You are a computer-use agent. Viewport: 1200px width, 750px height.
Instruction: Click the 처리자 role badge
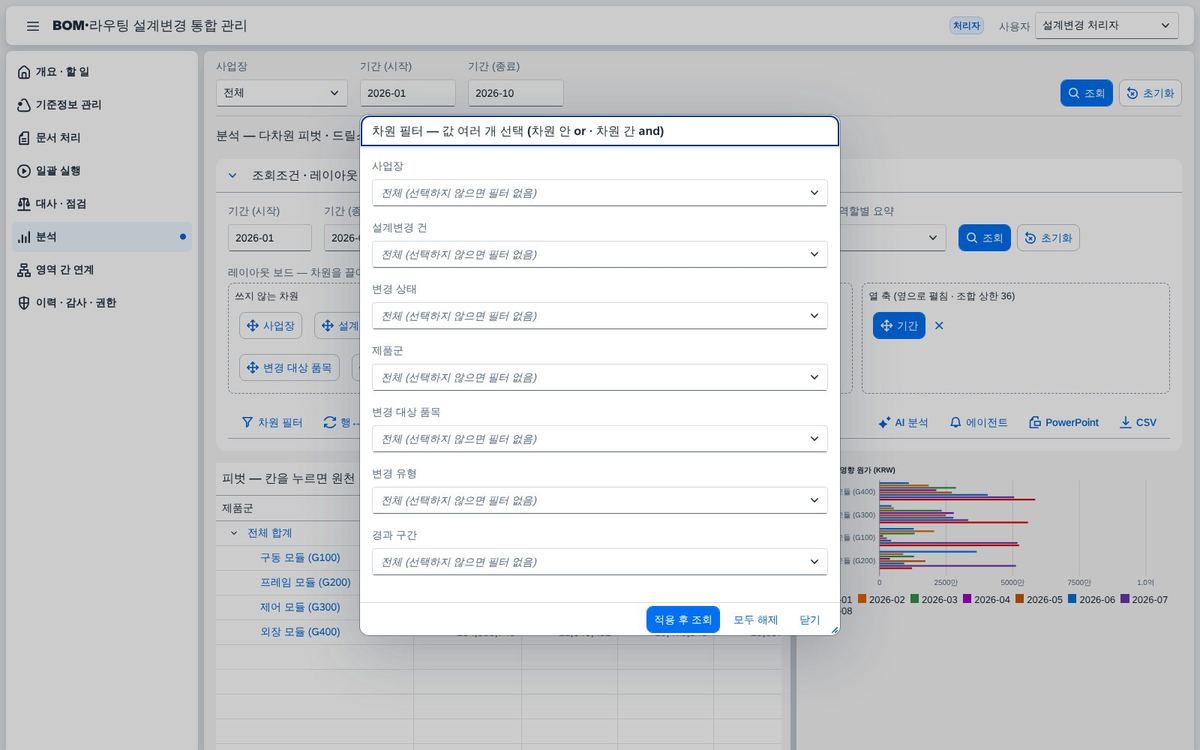(966, 26)
